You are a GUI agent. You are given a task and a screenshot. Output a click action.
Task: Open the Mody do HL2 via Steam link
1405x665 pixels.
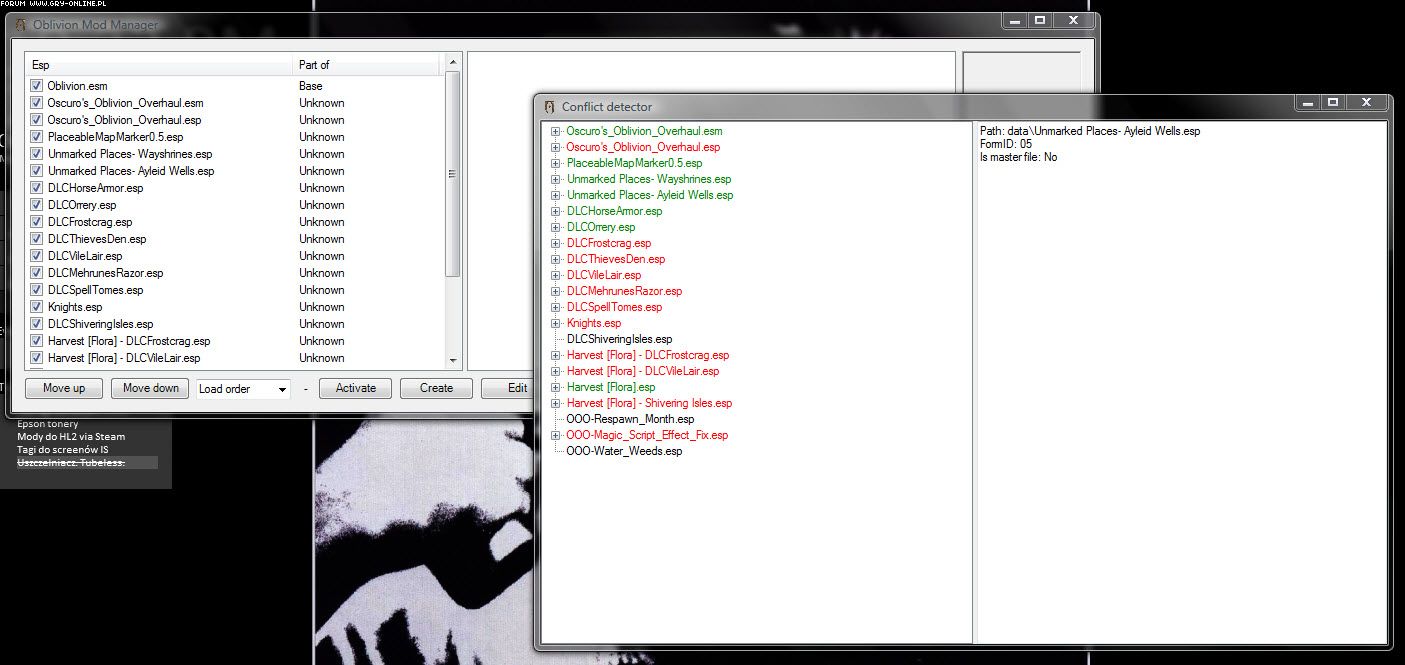71,436
